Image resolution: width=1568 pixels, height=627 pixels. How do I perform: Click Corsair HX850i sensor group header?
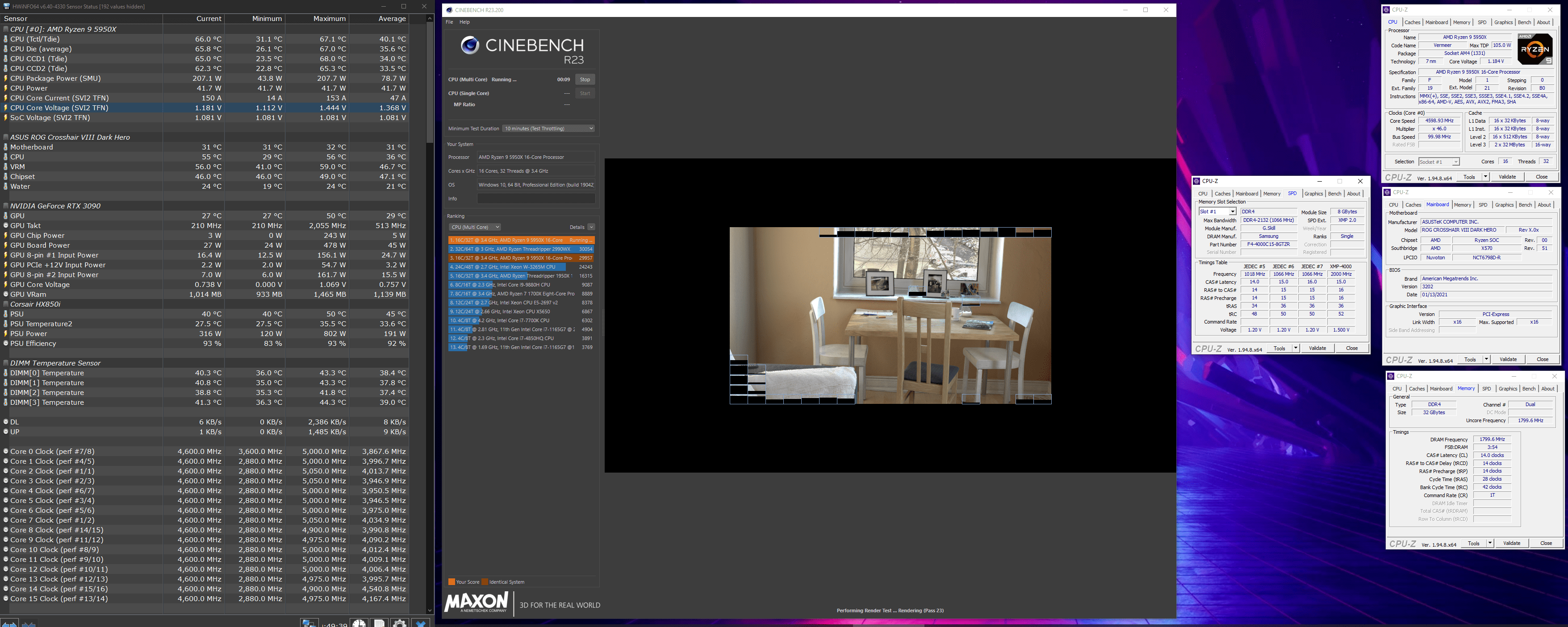coord(35,304)
